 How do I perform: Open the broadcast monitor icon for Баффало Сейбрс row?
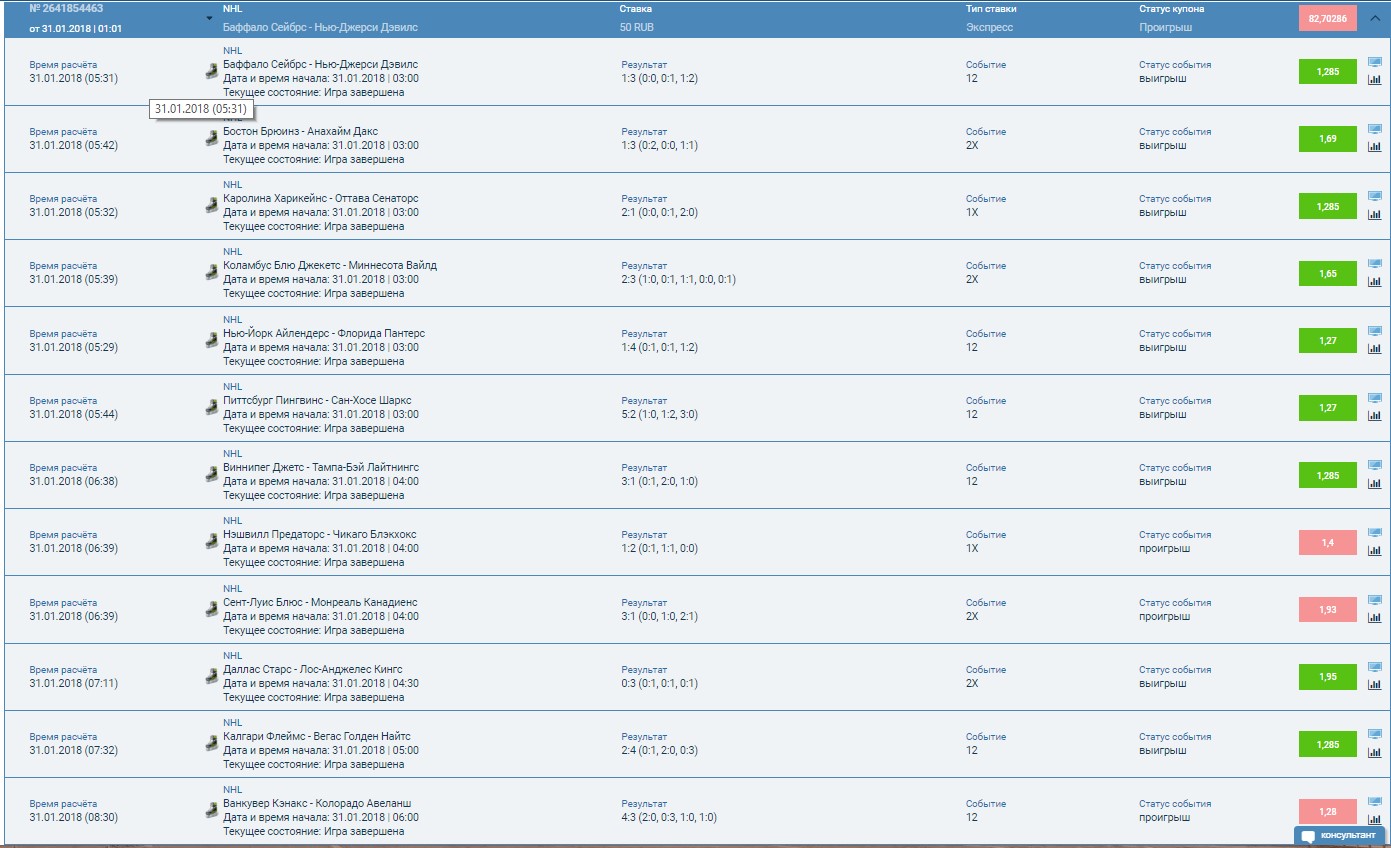(x=1374, y=62)
